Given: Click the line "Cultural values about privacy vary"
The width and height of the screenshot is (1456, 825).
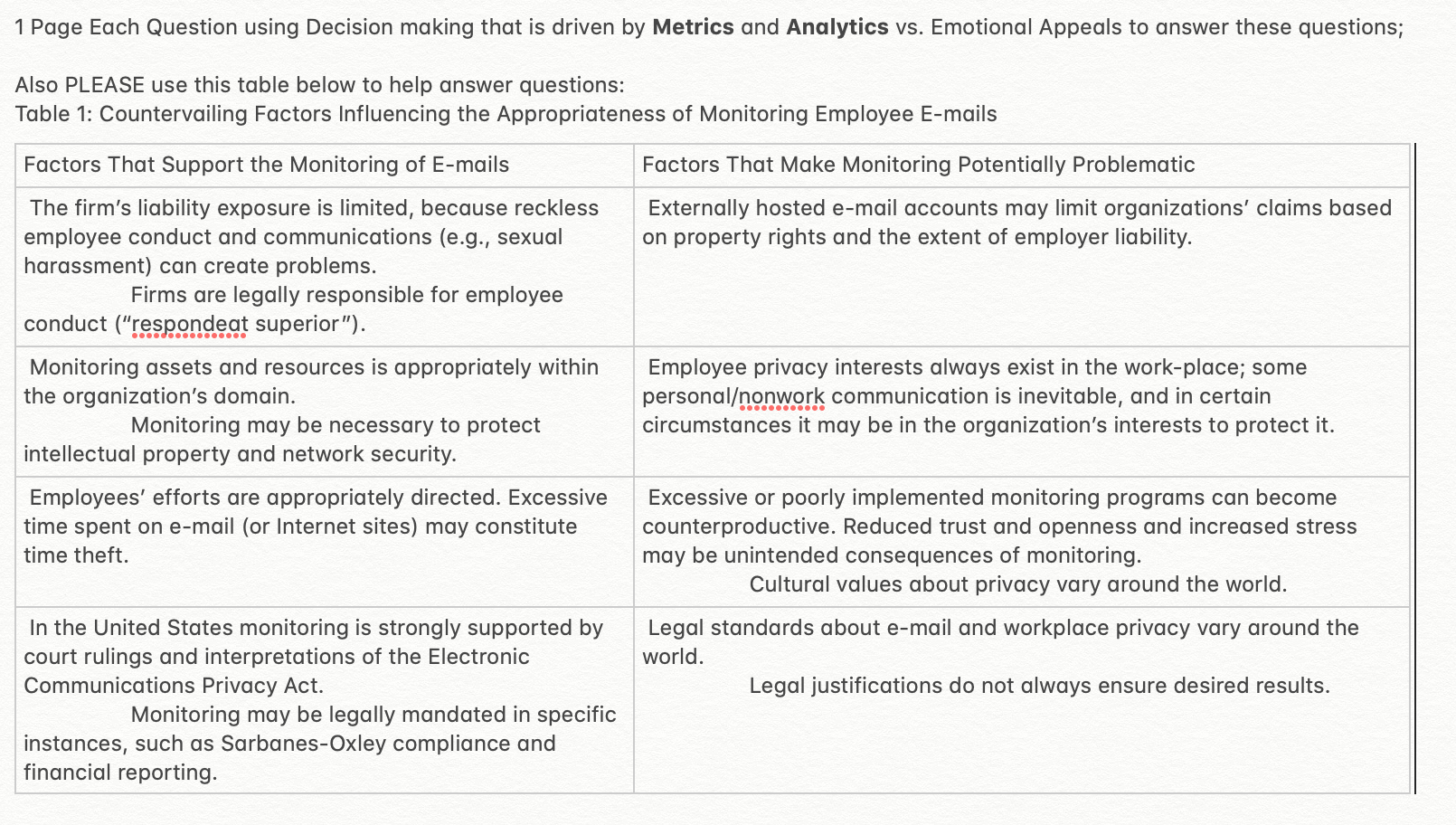Looking at the screenshot, I should click(1018, 584).
